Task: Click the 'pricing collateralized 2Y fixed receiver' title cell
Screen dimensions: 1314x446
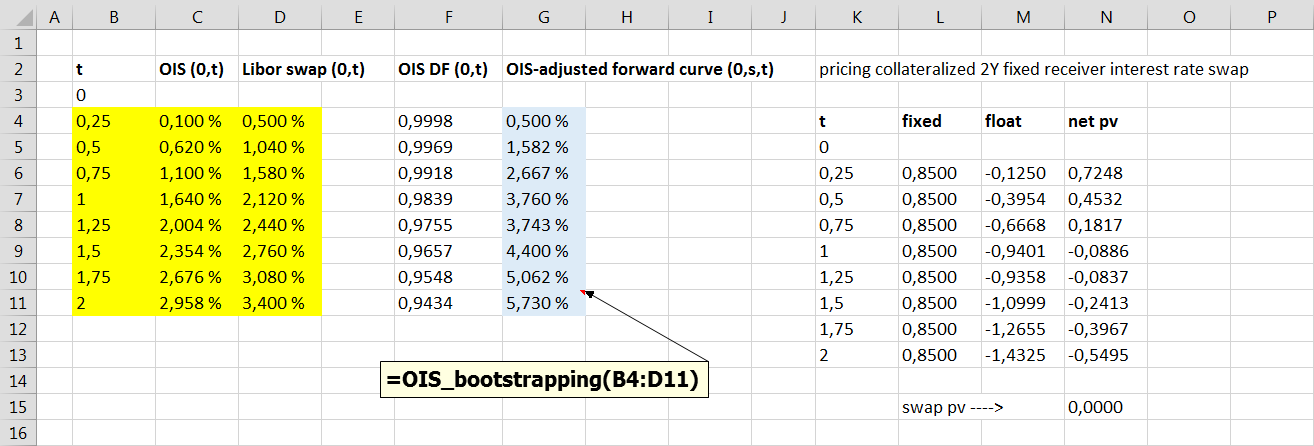Action: [x=1032, y=69]
